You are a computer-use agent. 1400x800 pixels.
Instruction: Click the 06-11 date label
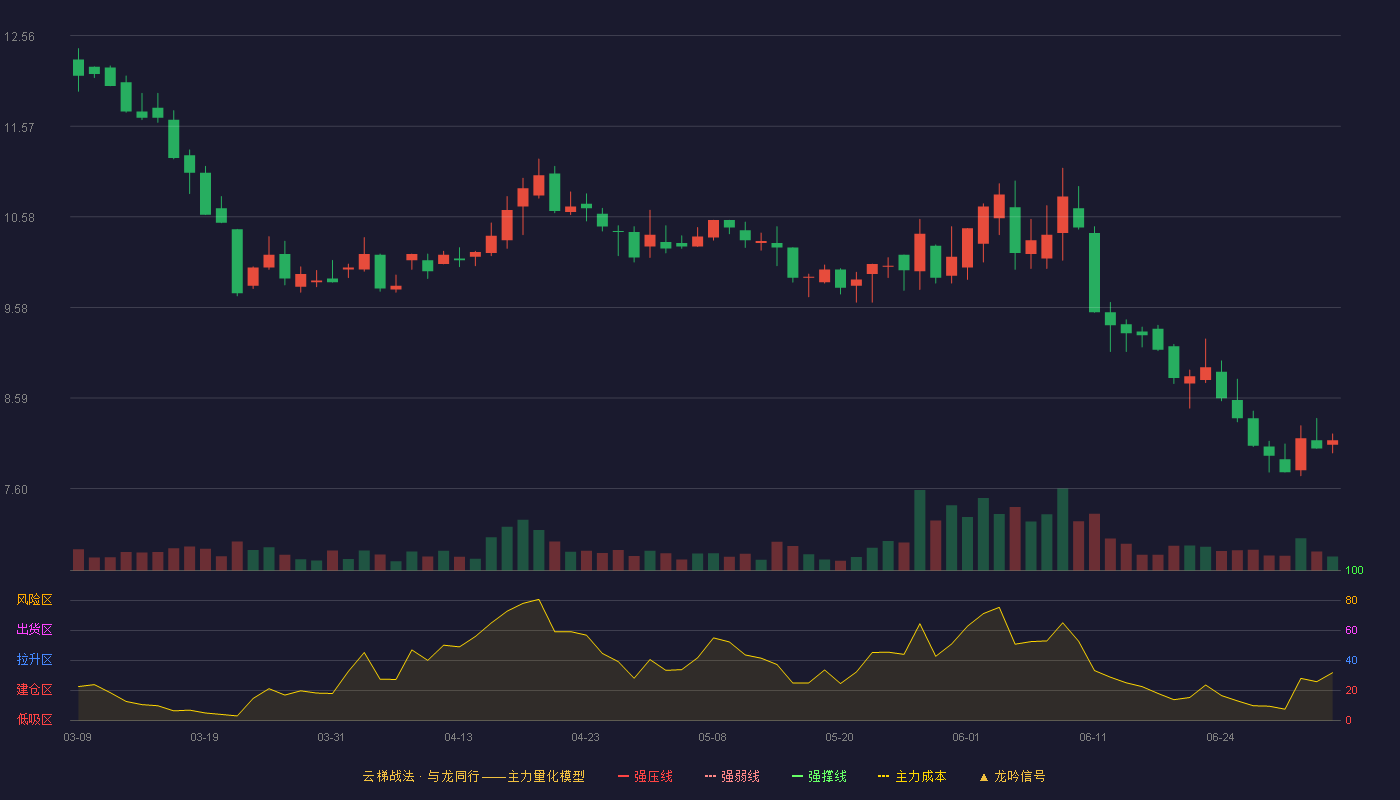(x=1093, y=737)
